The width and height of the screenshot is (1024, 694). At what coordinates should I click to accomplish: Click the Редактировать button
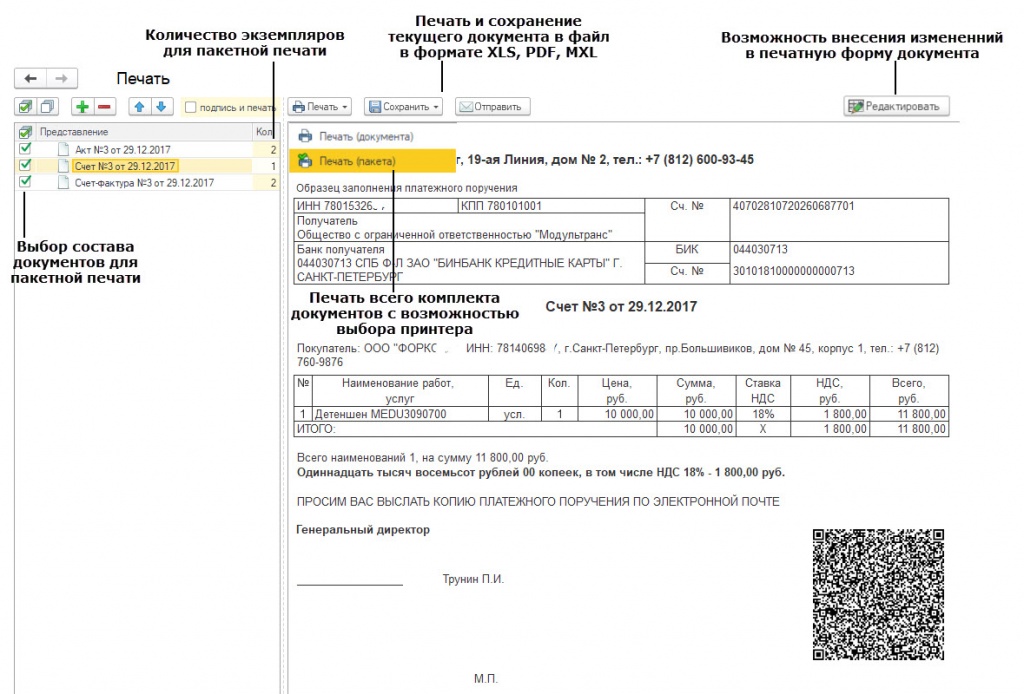(896, 106)
